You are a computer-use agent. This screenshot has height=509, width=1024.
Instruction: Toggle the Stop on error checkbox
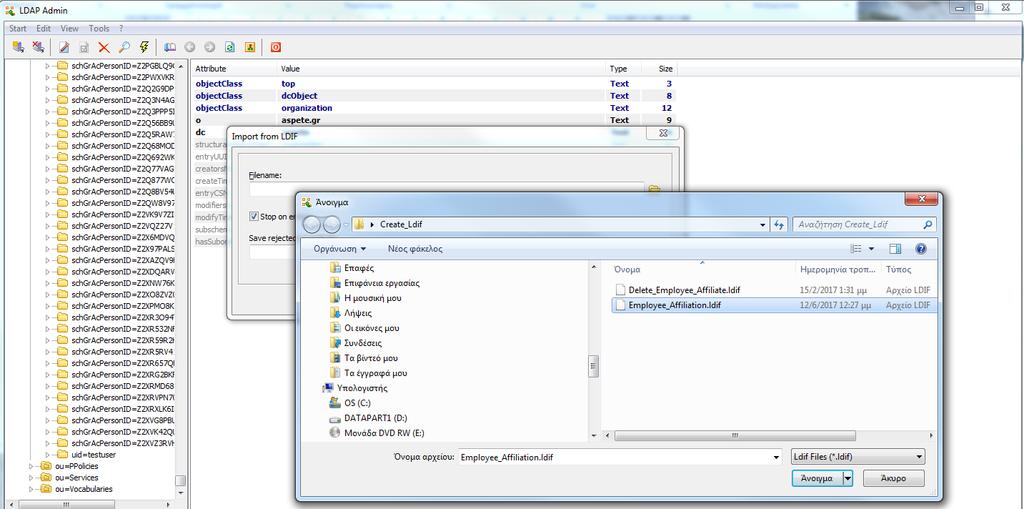pyautogui.click(x=254, y=216)
